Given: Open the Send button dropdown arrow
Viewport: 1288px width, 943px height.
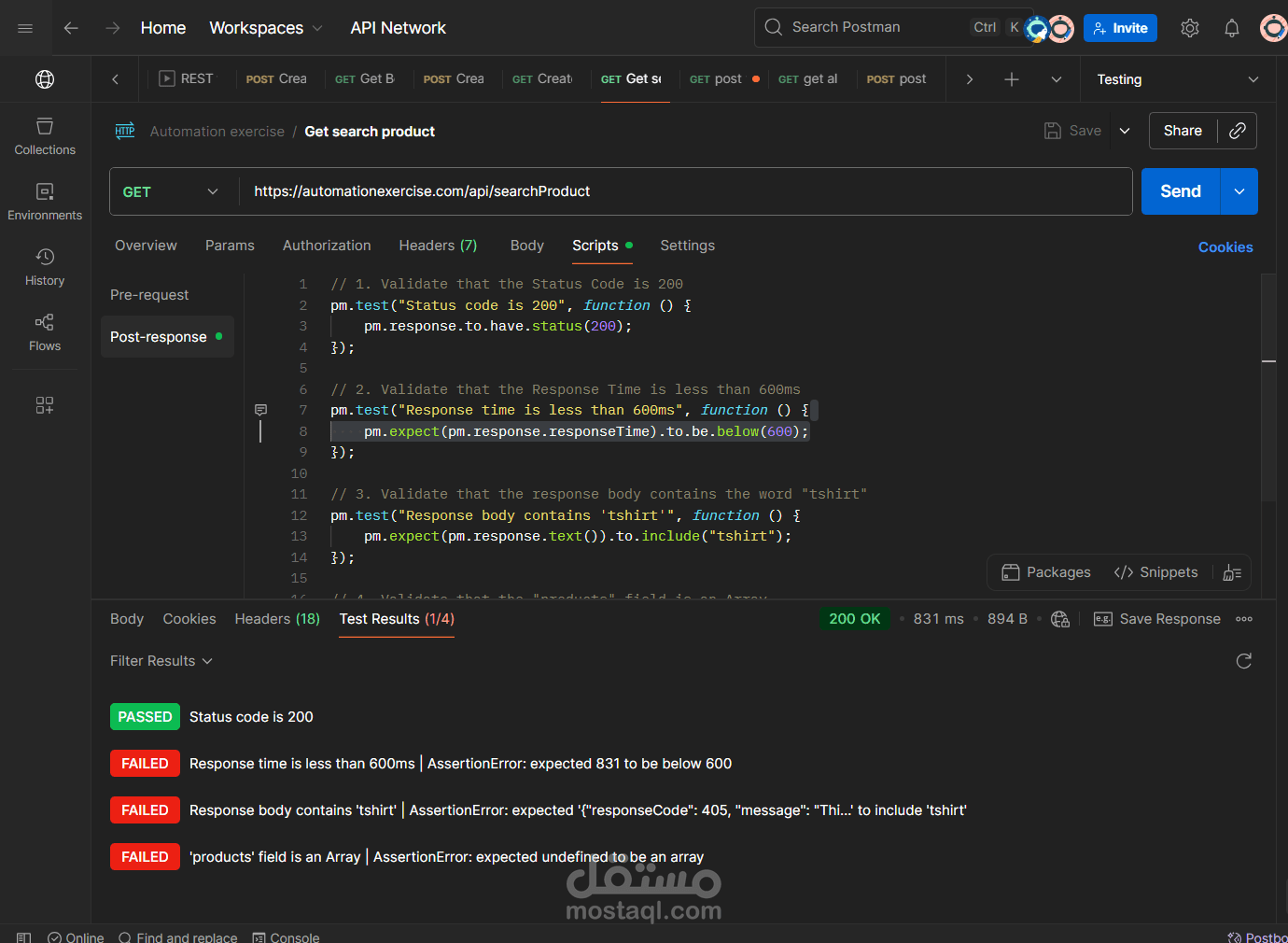Looking at the screenshot, I should pyautogui.click(x=1239, y=191).
